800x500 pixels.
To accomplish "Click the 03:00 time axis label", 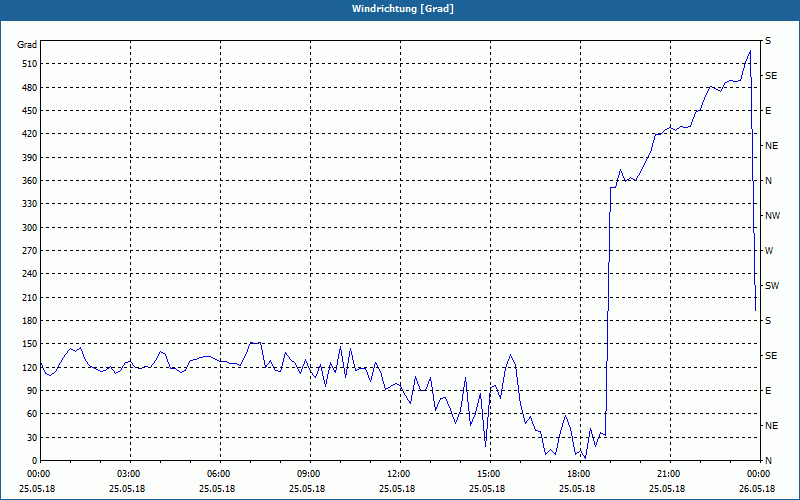I will tap(127, 473).
